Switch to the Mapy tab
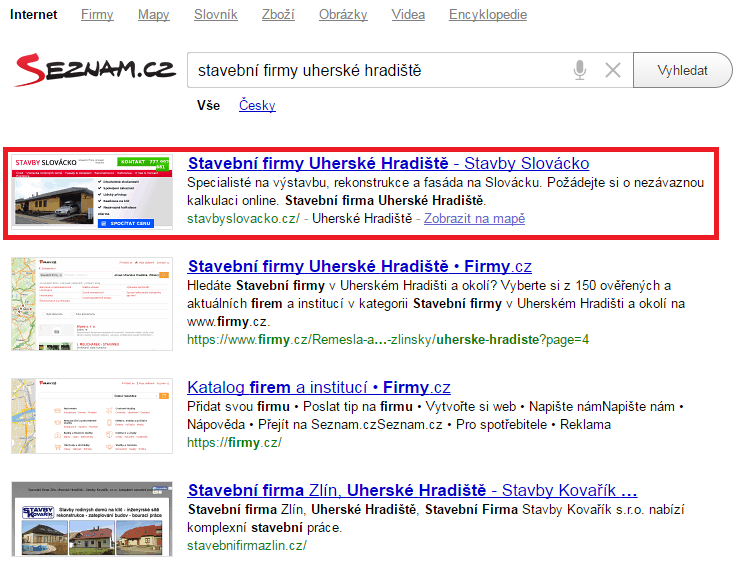The width and height of the screenshot is (744, 572). click(x=153, y=15)
